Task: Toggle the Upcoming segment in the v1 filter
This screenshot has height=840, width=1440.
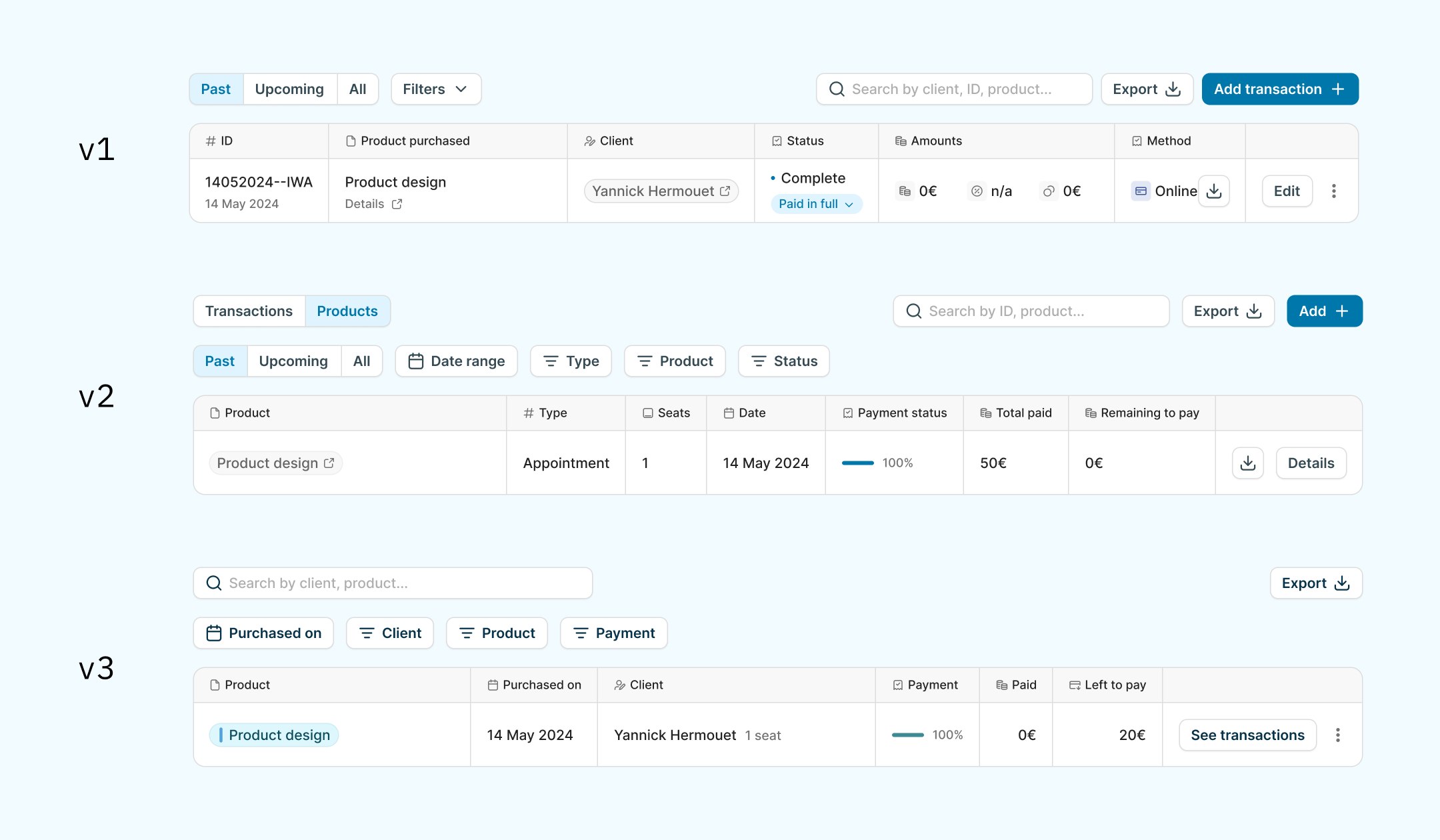Action: 289,89
